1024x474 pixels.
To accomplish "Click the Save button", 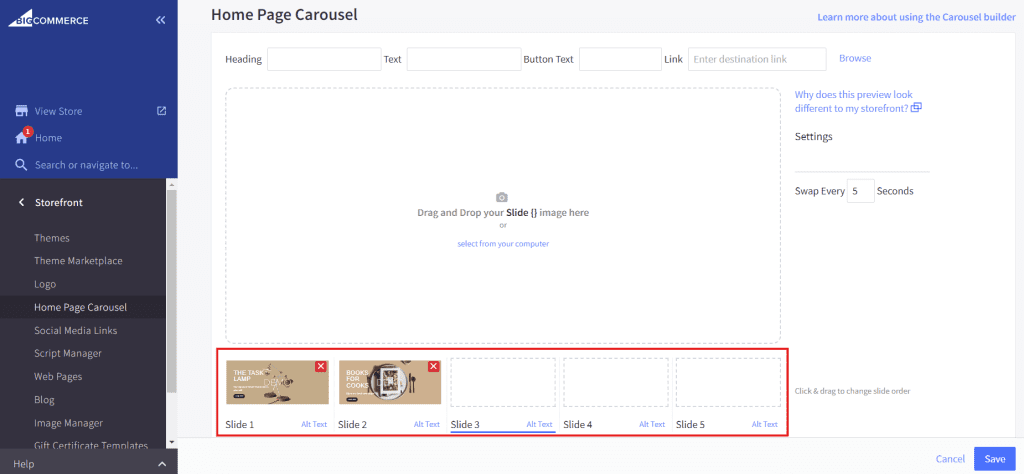I will tap(995, 459).
